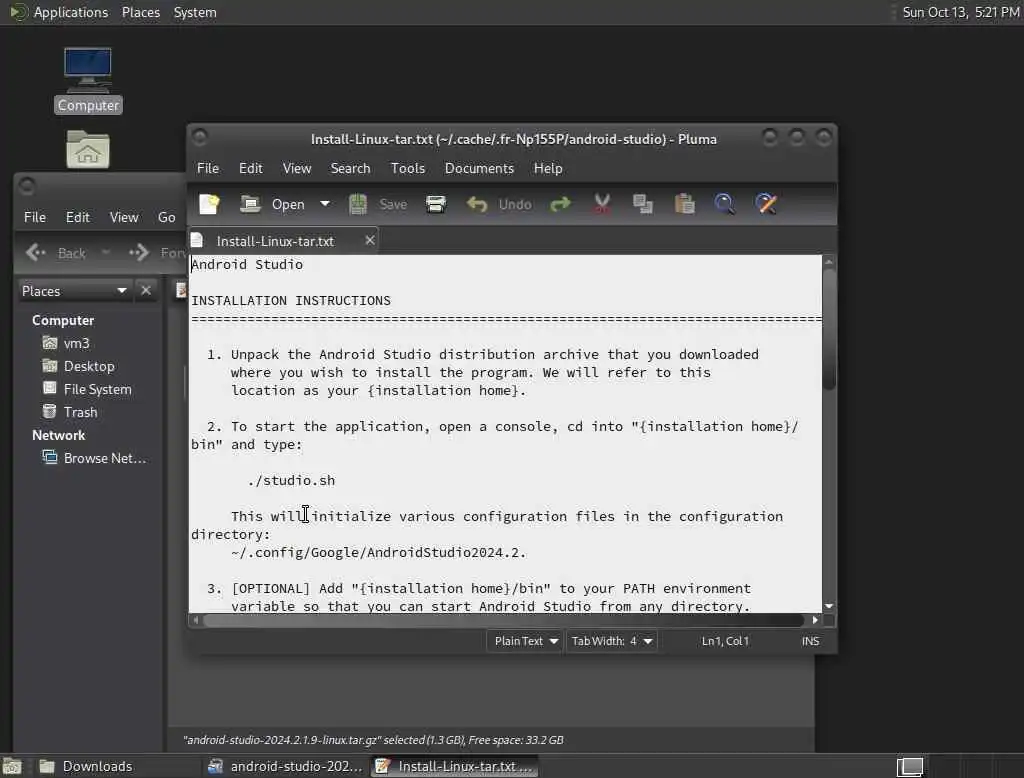Viewport: 1024px width, 778px height.
Task: Open the Documents menu
Action: coord(479,169)
